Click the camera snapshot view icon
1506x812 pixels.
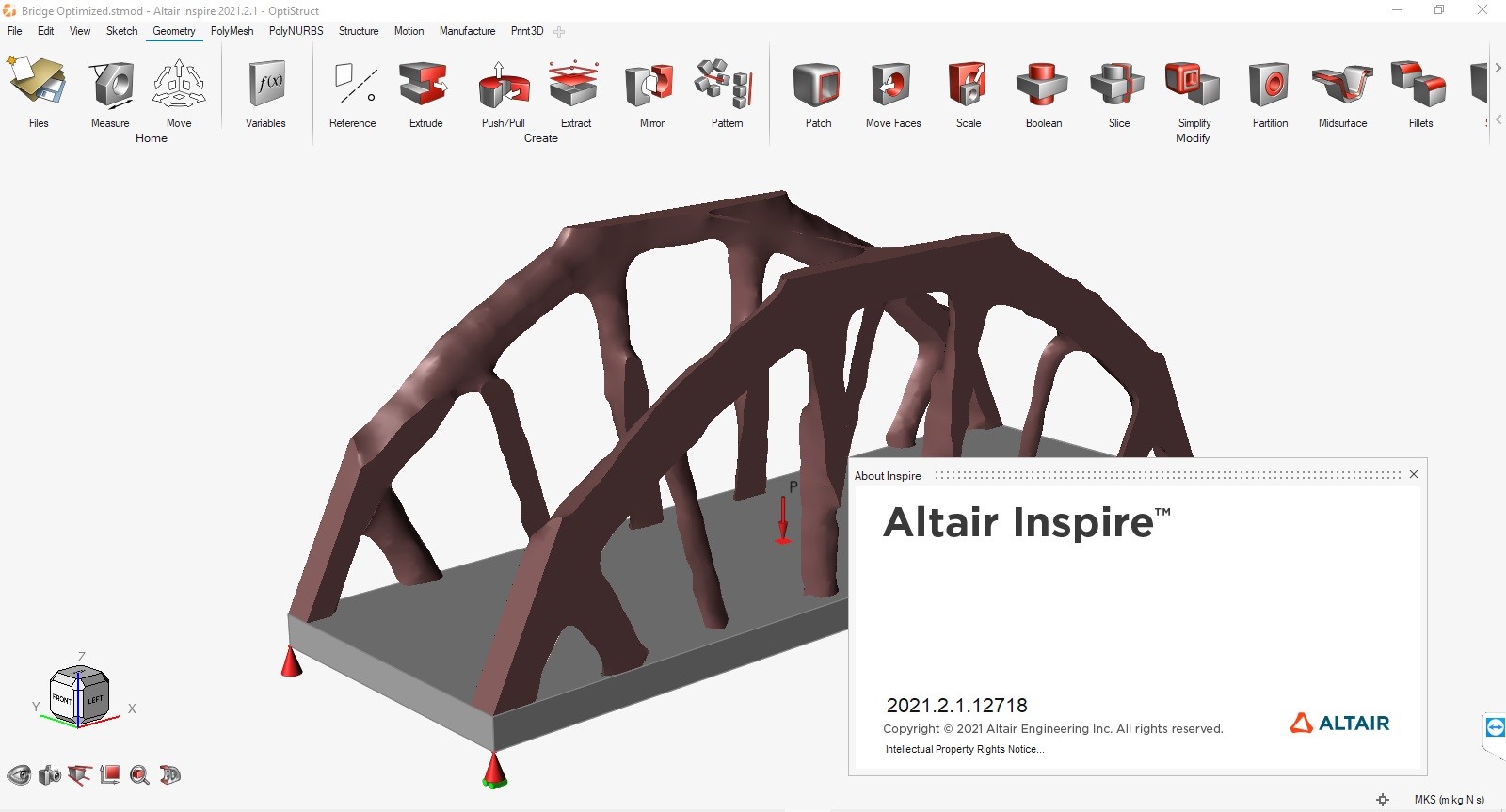(x=50, y=775)
